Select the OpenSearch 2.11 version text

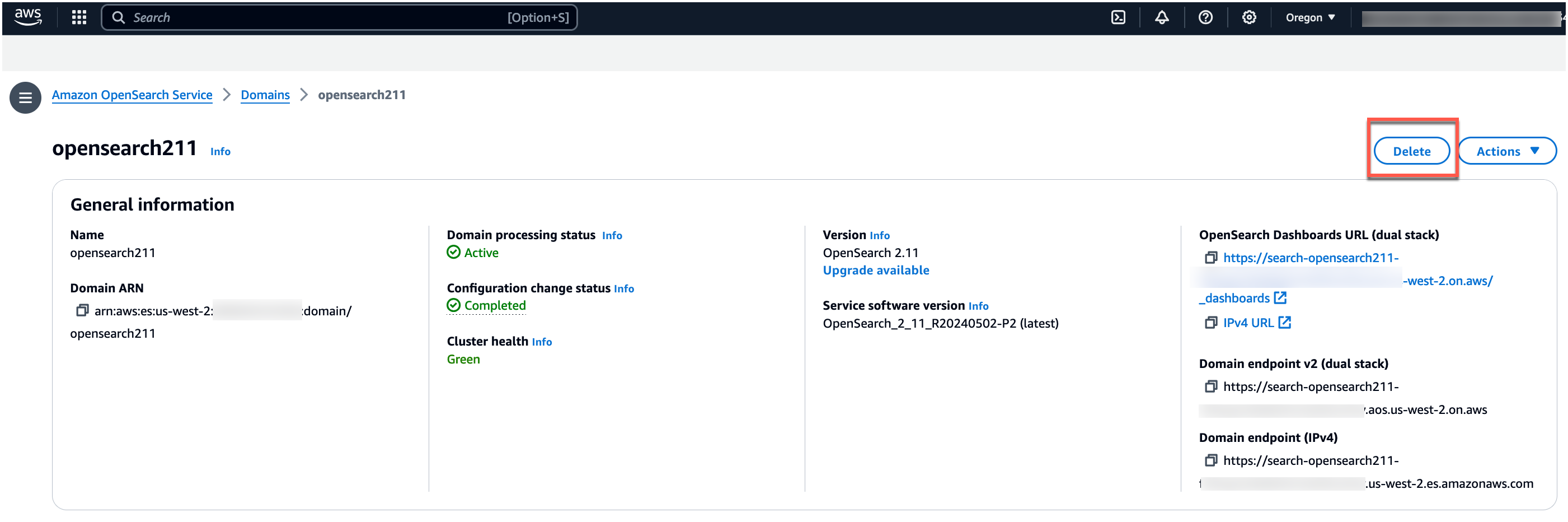(870, 253)
